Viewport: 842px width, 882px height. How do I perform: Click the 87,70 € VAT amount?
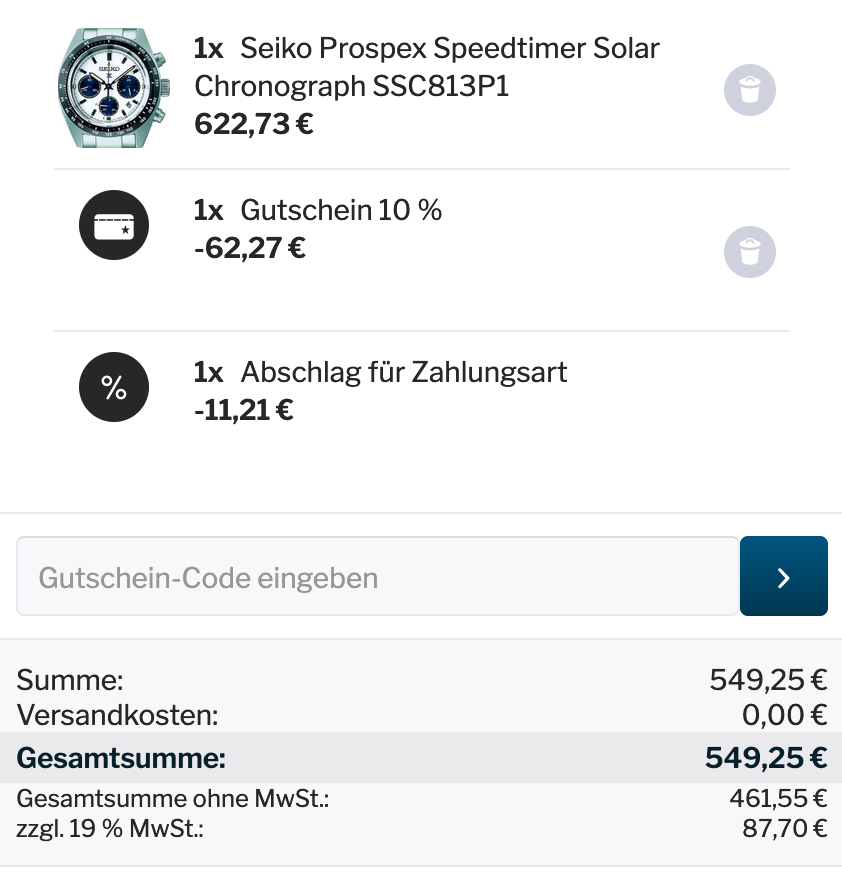tap(784, 829)
